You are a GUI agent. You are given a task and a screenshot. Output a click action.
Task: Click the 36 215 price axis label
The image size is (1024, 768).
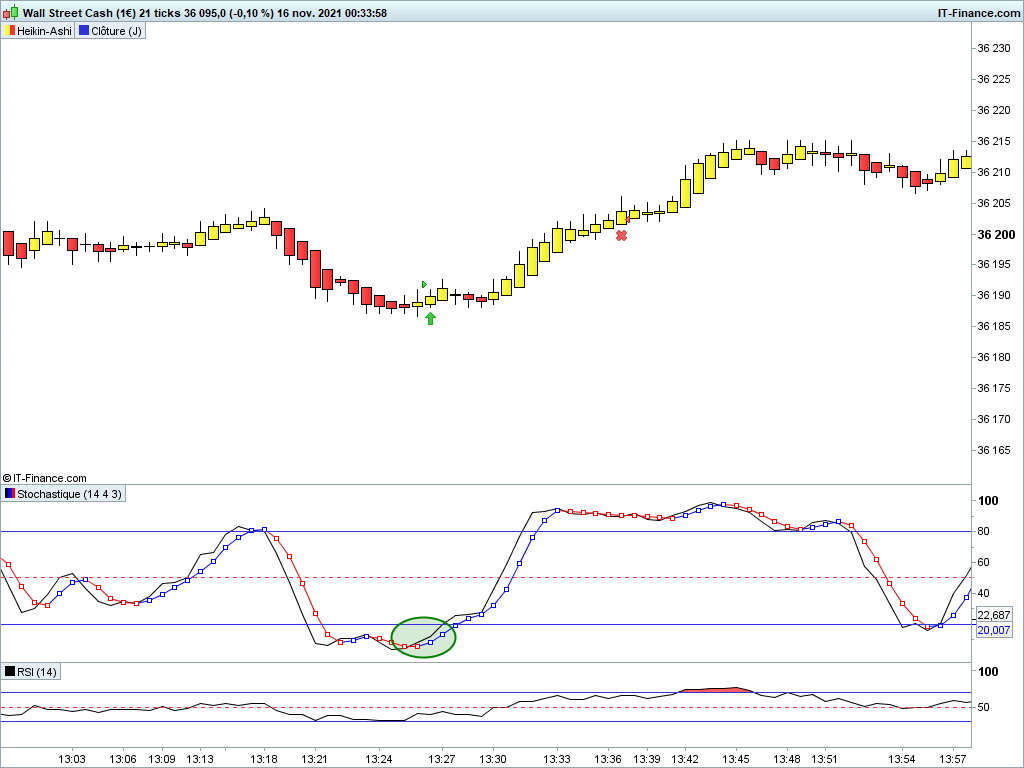[993, 141]
